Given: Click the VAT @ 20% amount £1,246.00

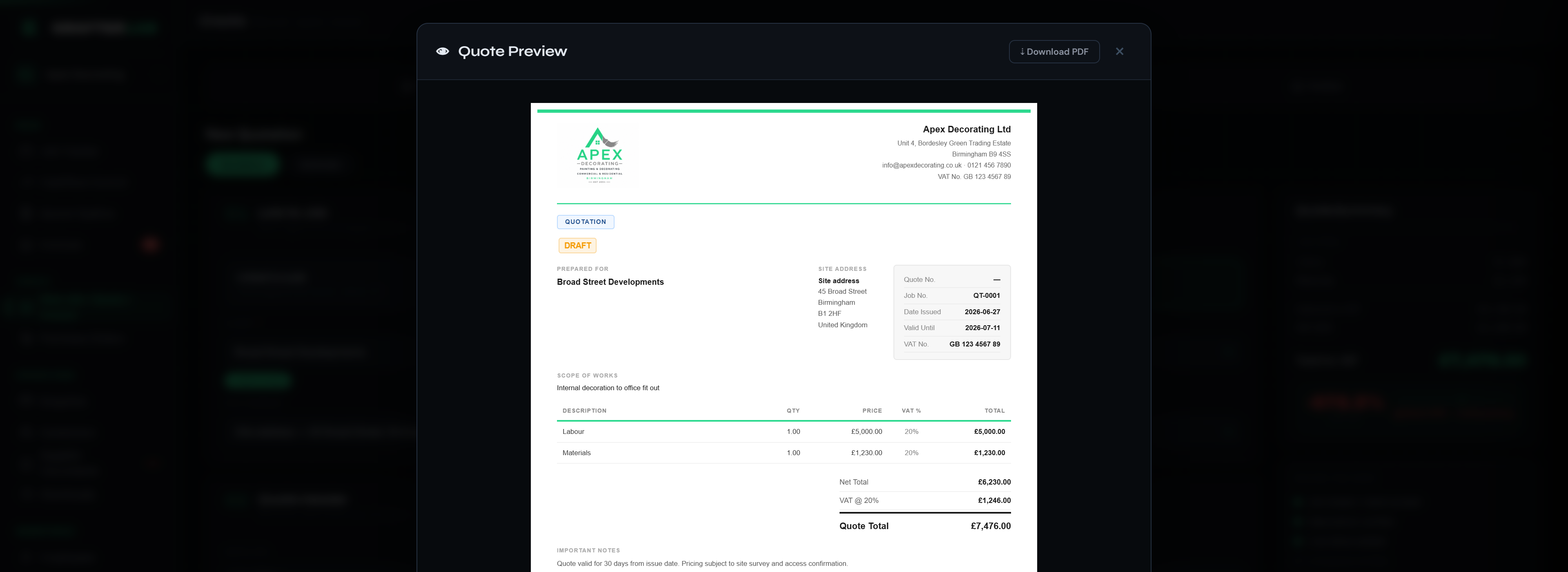Looking at the screenshot, I should (x=994, y=501).
